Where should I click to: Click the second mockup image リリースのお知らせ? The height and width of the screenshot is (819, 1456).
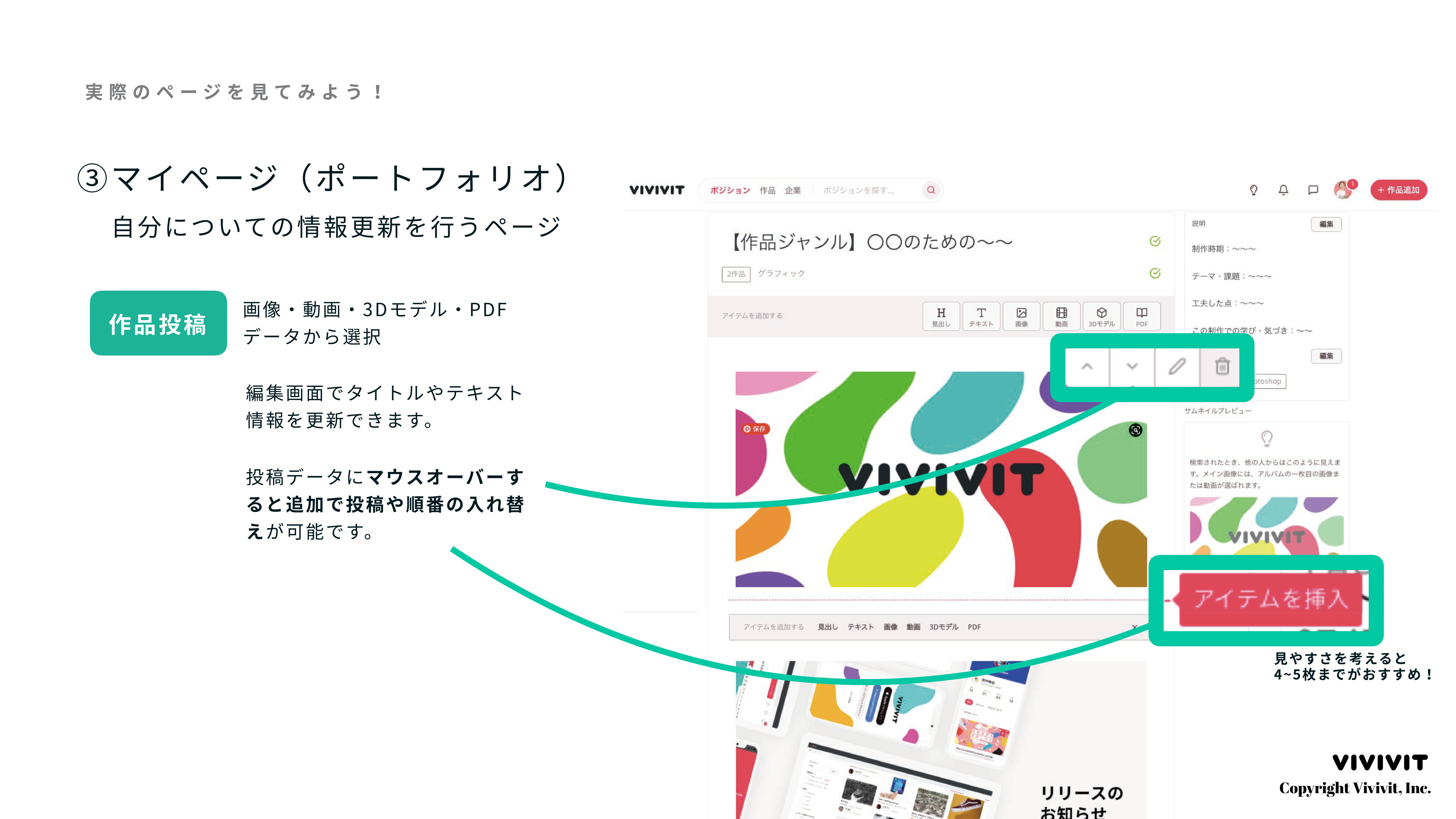click(x=941, y=740)
